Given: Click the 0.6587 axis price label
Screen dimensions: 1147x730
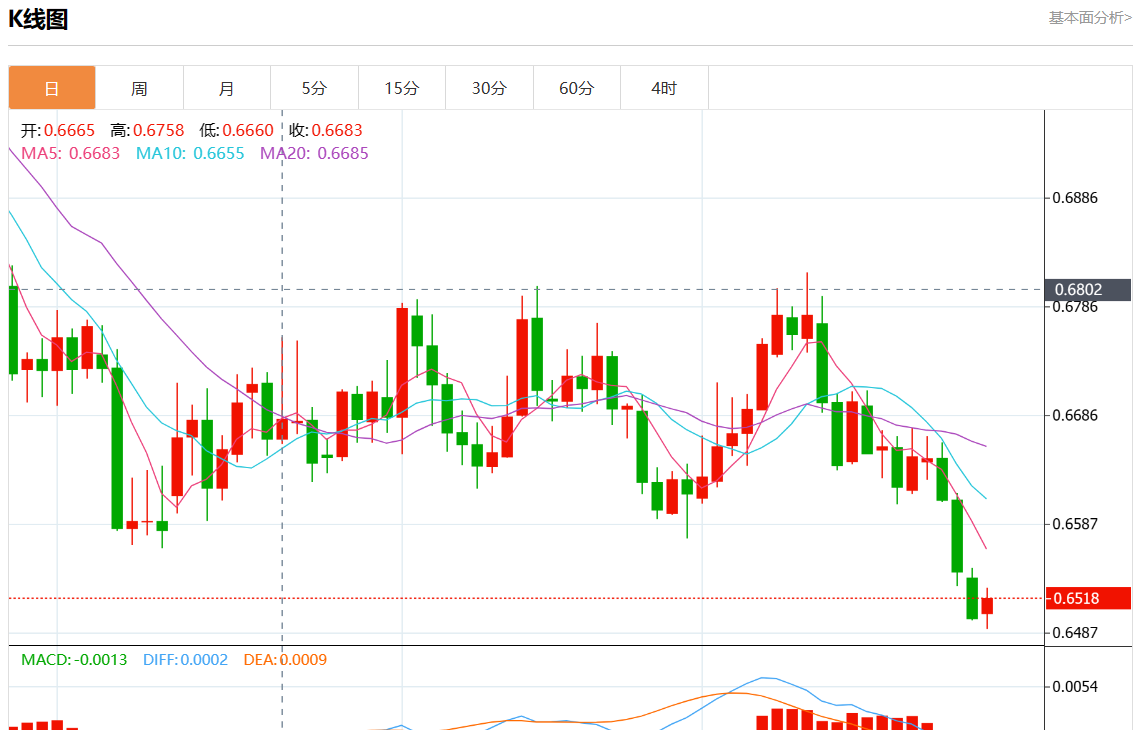Looking at the screenshot, I should 1075,524.
